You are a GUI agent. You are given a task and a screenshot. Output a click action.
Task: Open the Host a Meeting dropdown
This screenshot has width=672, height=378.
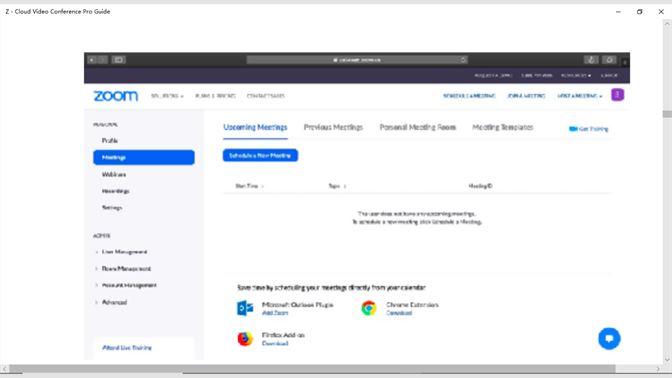579,96
